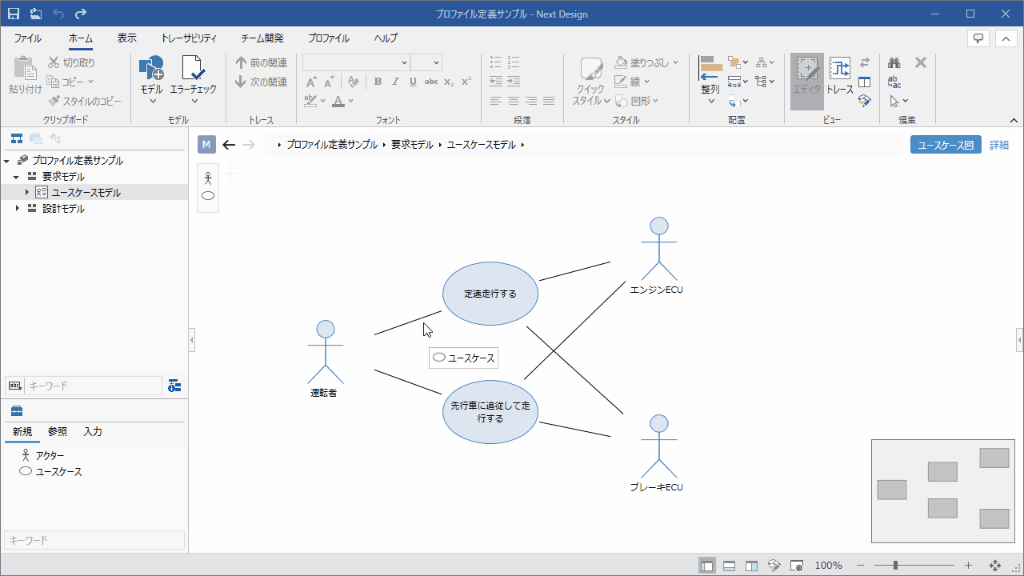The height and width of the screenshot is (576, 1024).
Task: Open the モデル add-model button
Action: click(x=152, y=78)
